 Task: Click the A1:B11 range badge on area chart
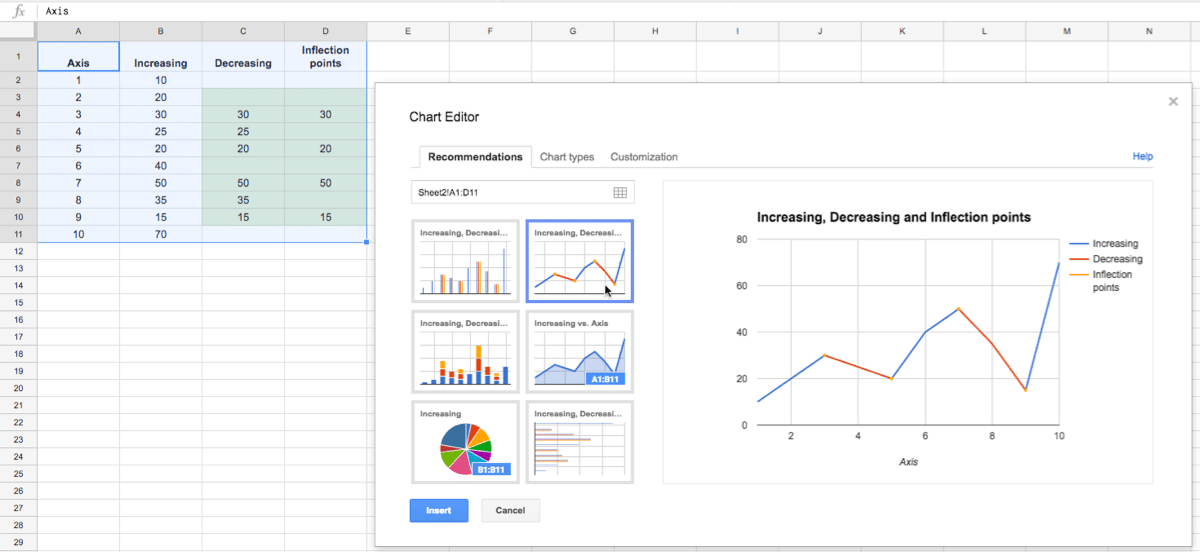[607, 379]
